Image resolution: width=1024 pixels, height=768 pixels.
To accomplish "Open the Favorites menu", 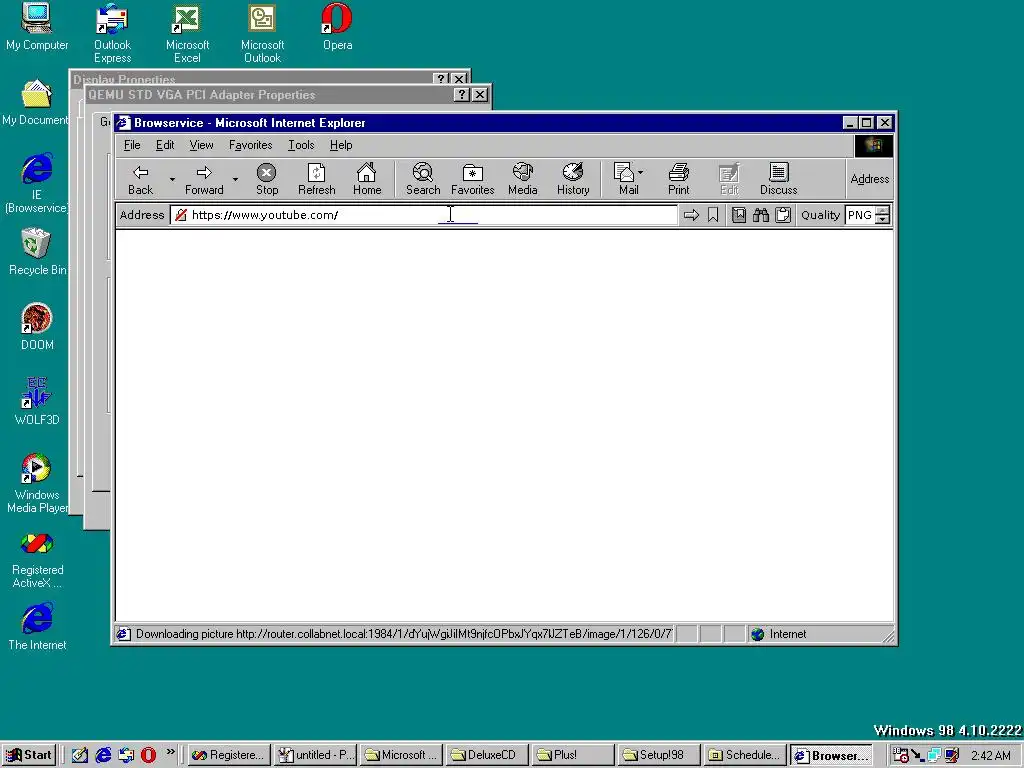I will 250,145.
